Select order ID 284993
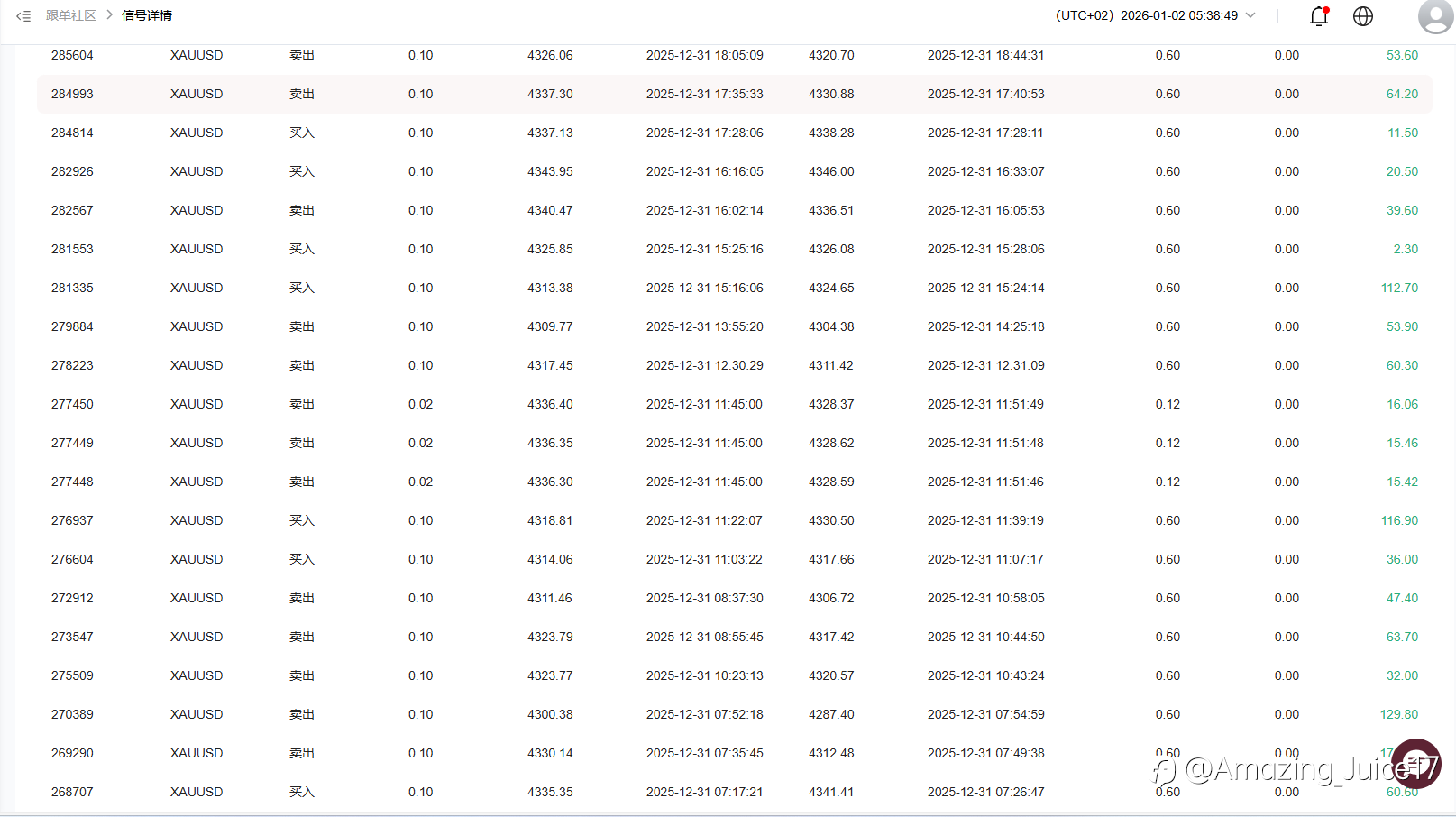 coord(72,94)
